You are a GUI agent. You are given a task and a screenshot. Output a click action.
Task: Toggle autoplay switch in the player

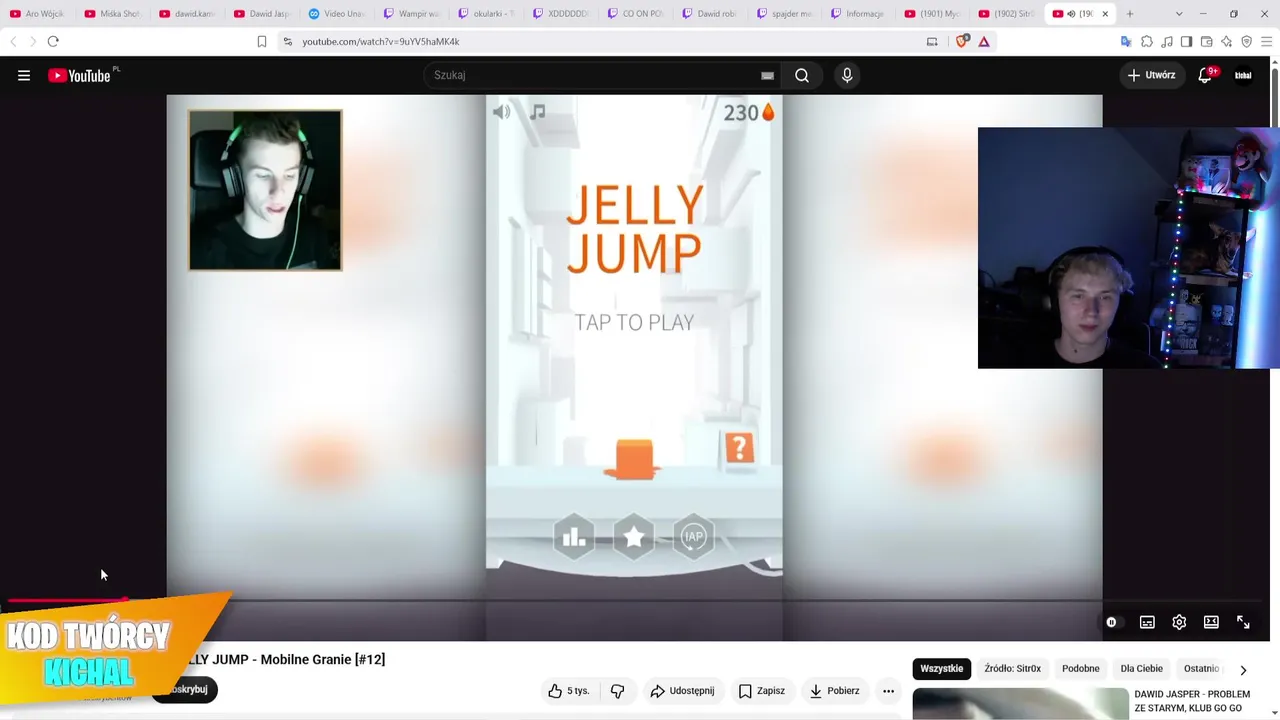click(1112, 622)
